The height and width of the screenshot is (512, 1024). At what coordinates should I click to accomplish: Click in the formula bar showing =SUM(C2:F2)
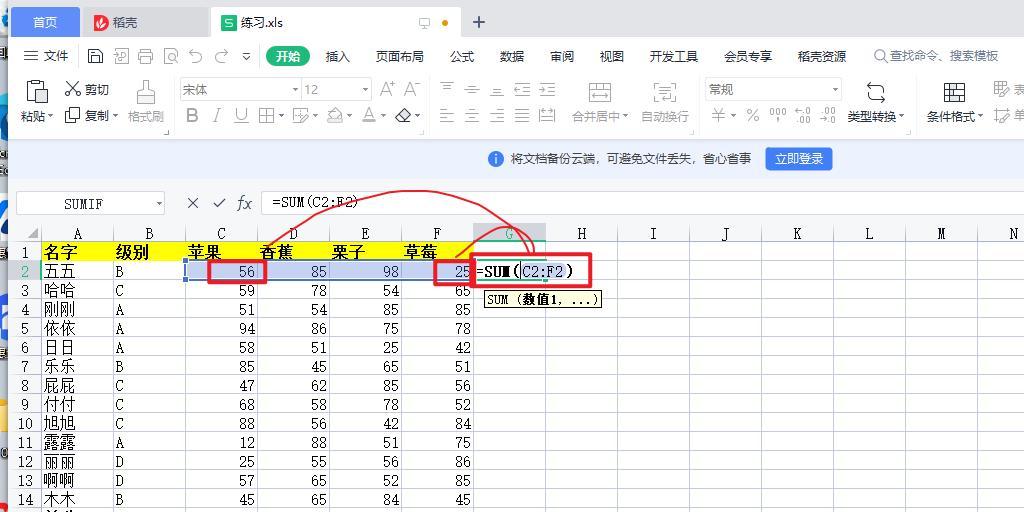pyautogui.click(x=642, y=203)
